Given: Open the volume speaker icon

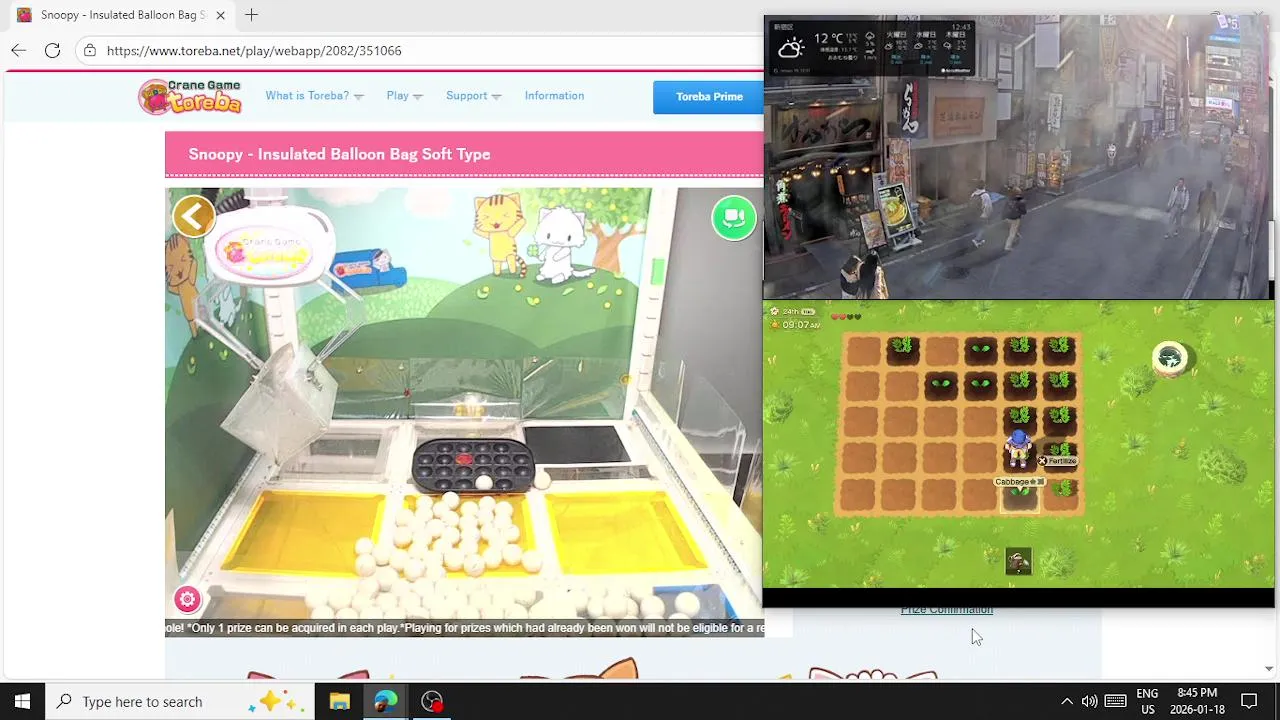Looking at the screenshot, I should tap(1089, 701).
